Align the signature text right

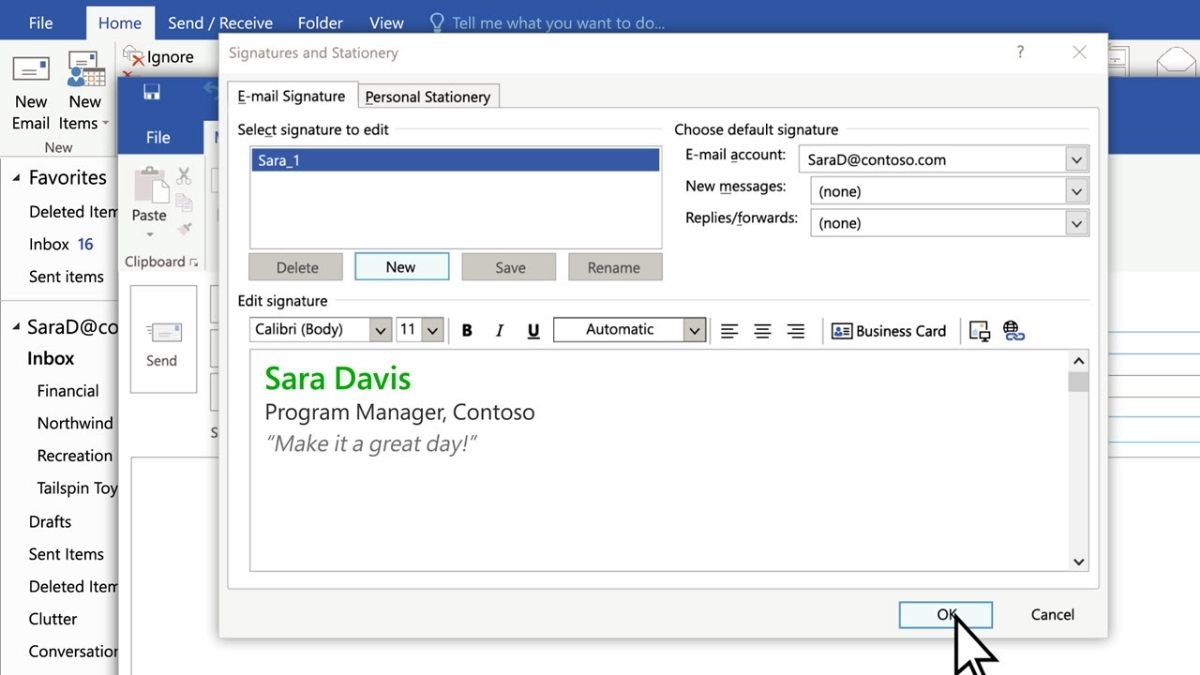pyautogui.click(x=796, y=330)
